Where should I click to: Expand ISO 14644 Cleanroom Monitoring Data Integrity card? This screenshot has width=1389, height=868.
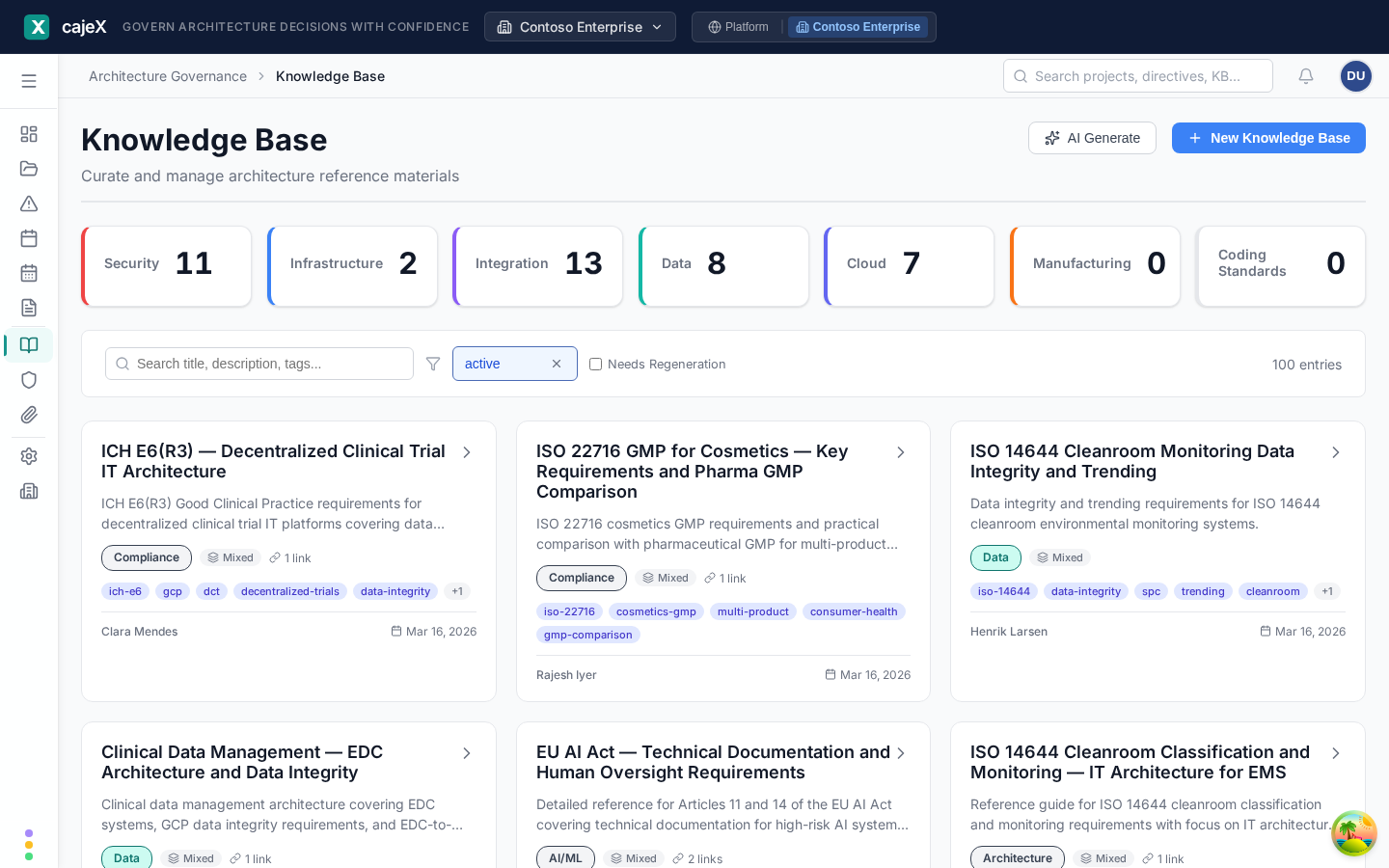click(x=1336, y=452)
